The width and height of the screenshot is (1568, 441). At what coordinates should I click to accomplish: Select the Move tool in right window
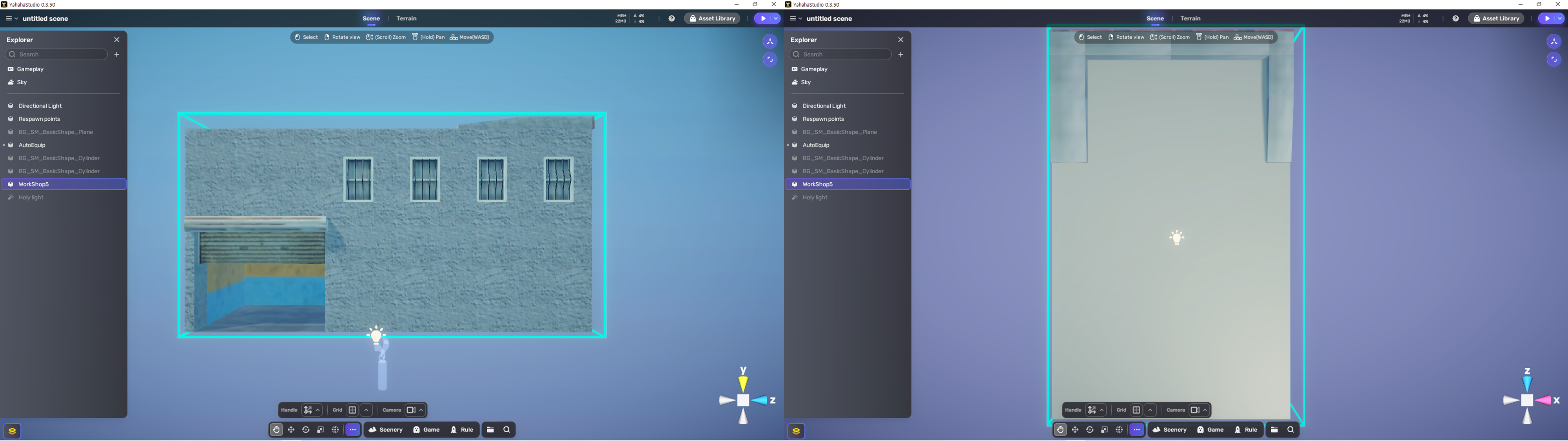(1075, 430)
